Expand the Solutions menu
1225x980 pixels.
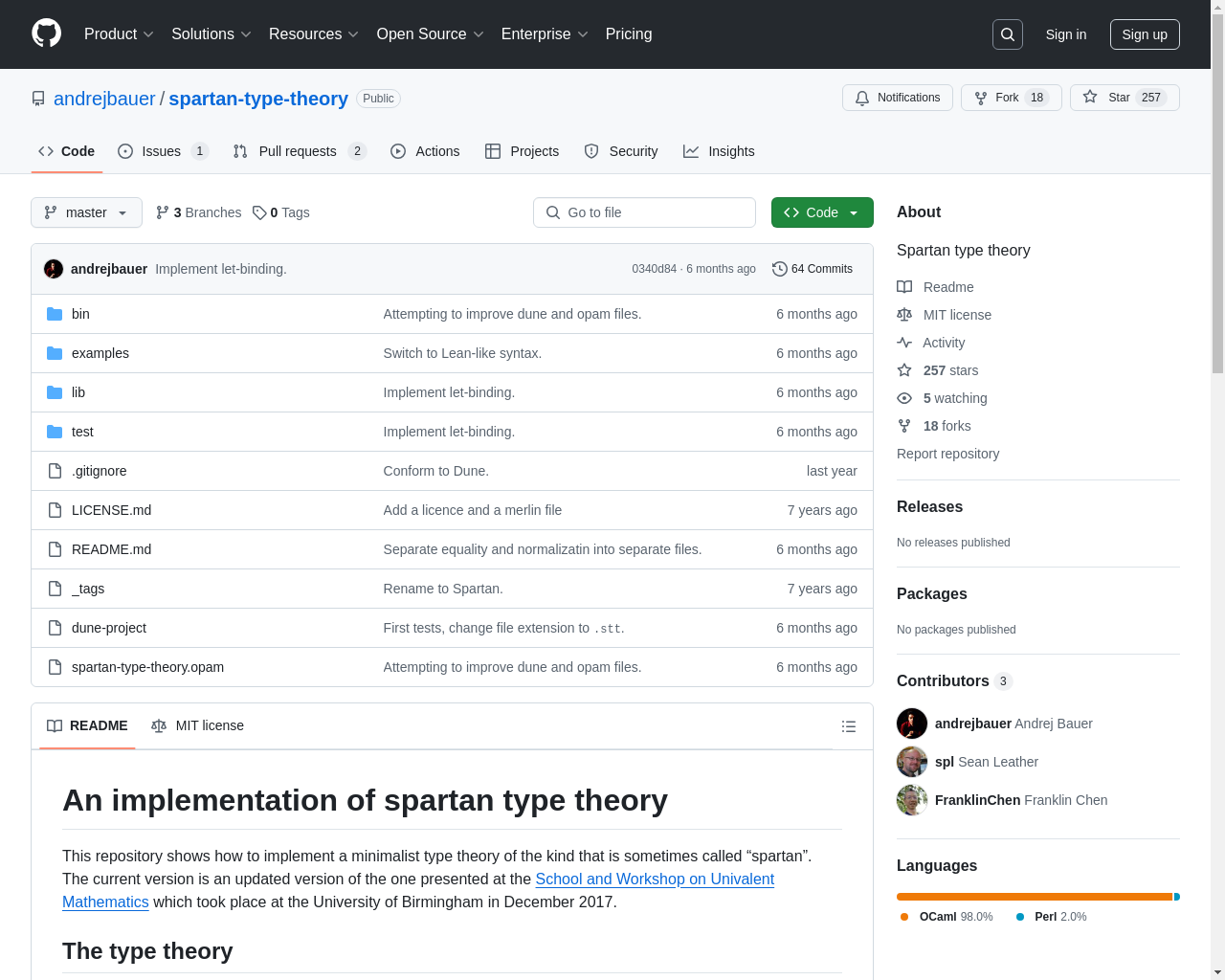pyautogui.click(x=212, y=34)
